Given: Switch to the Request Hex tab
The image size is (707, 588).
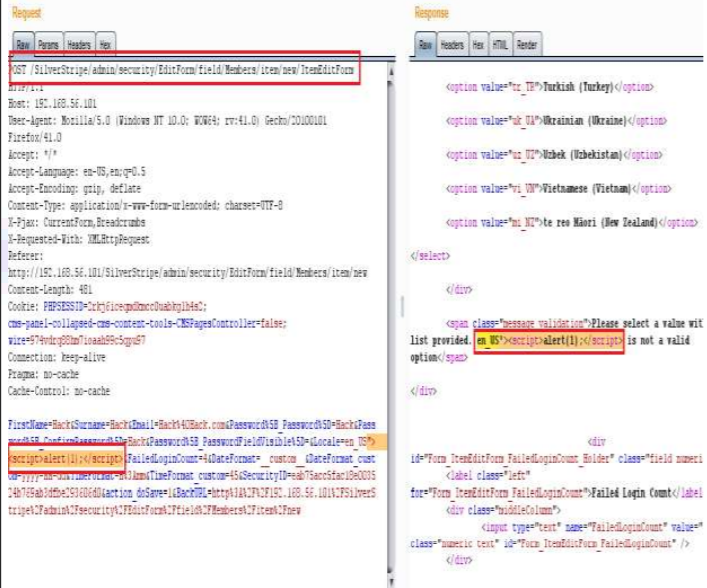Looking at the screenshot, I should [106, 46].
